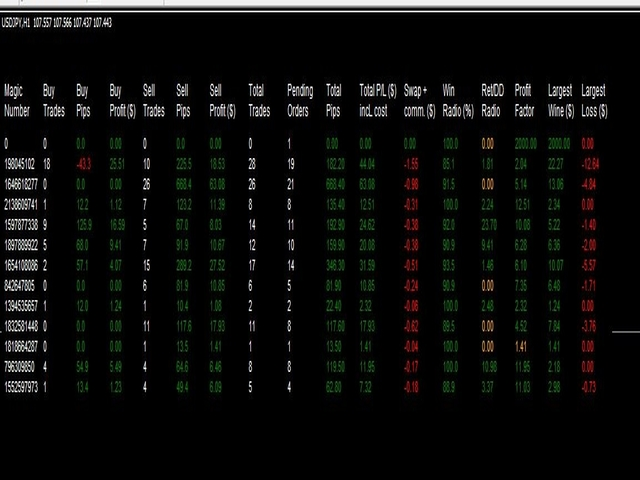Viewport: 640px width, 480px height.
Task: Click the 289.2 sell pips value
Action: [184, 266]
